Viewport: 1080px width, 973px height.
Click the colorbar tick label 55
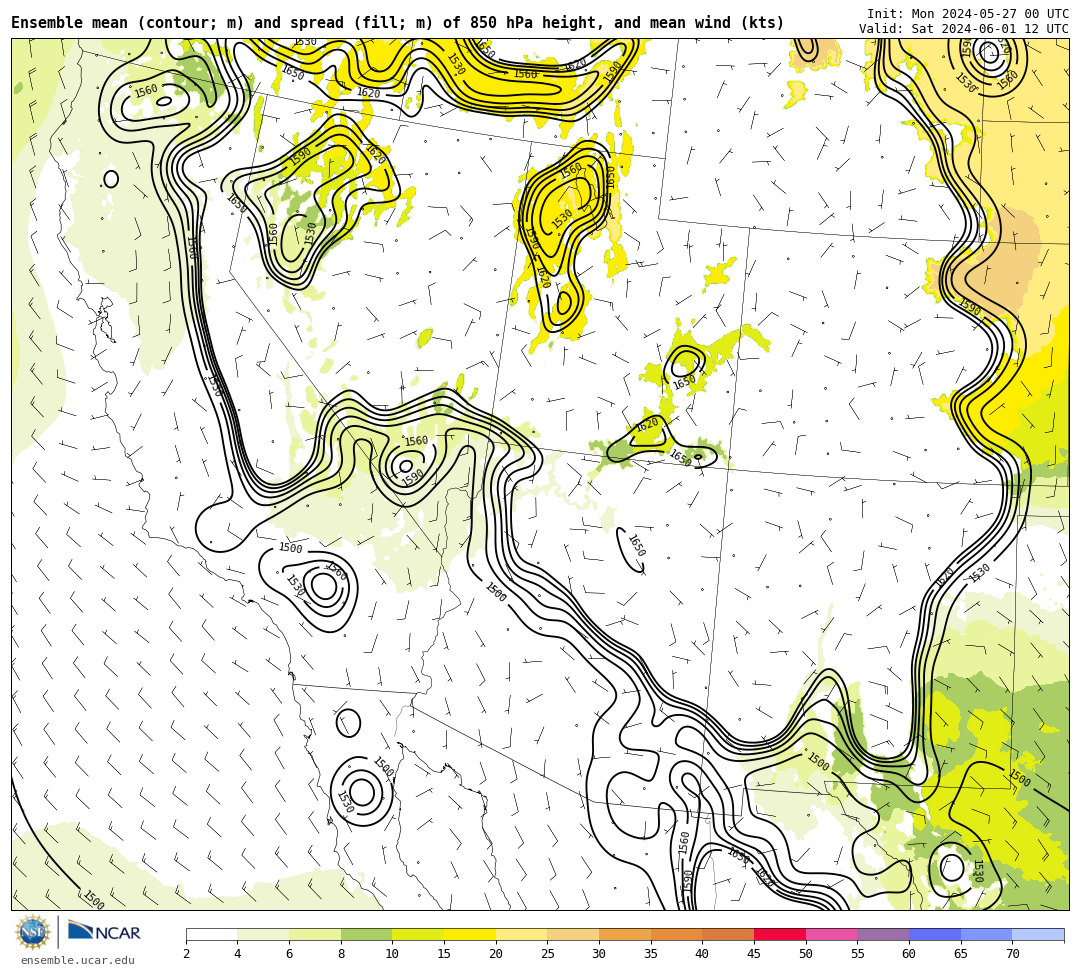[858, 954]
